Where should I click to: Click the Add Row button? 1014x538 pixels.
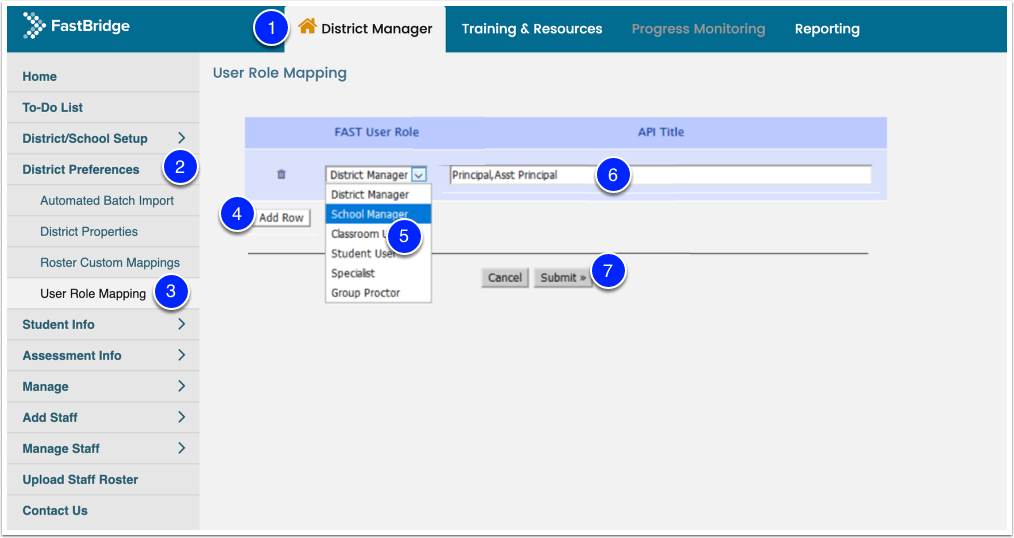(281, 218)
